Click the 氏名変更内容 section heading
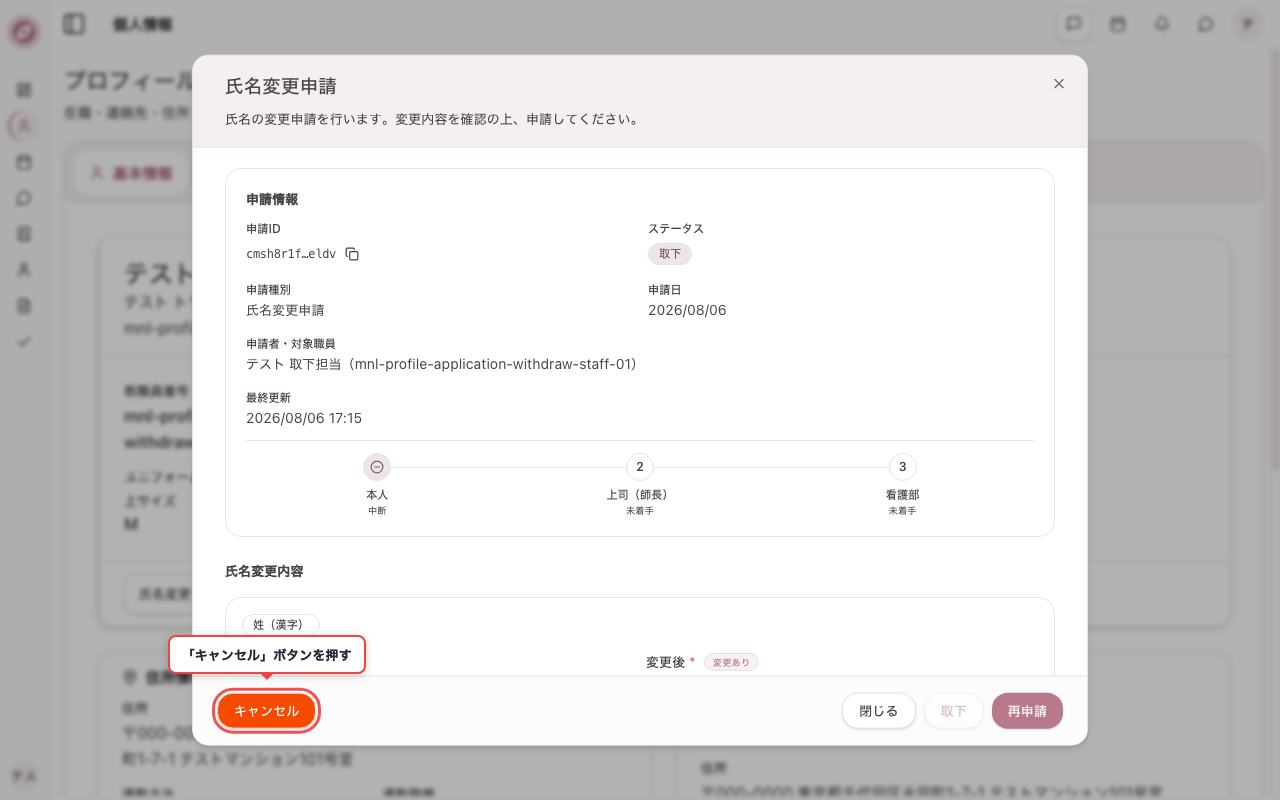1280x800 pixels. [x=264, y=571]
